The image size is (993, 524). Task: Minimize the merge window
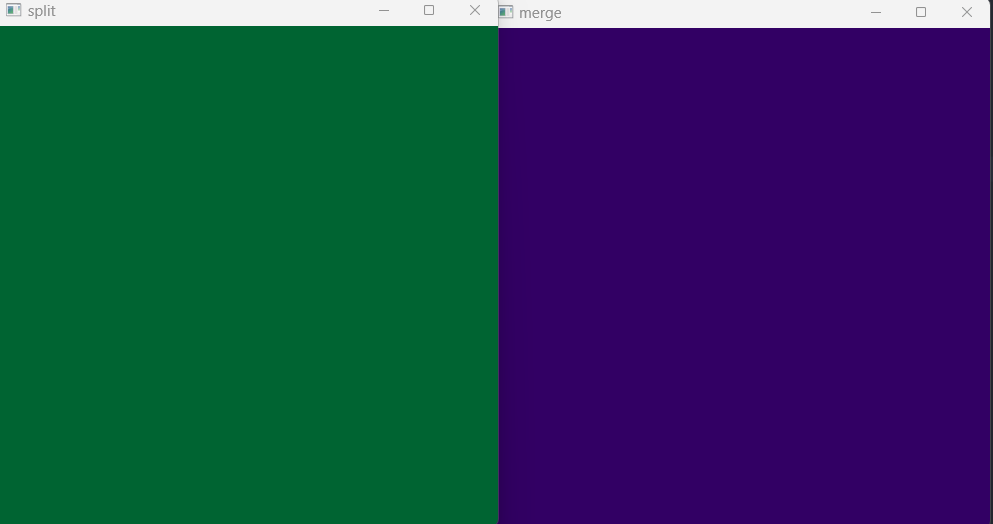876,12
